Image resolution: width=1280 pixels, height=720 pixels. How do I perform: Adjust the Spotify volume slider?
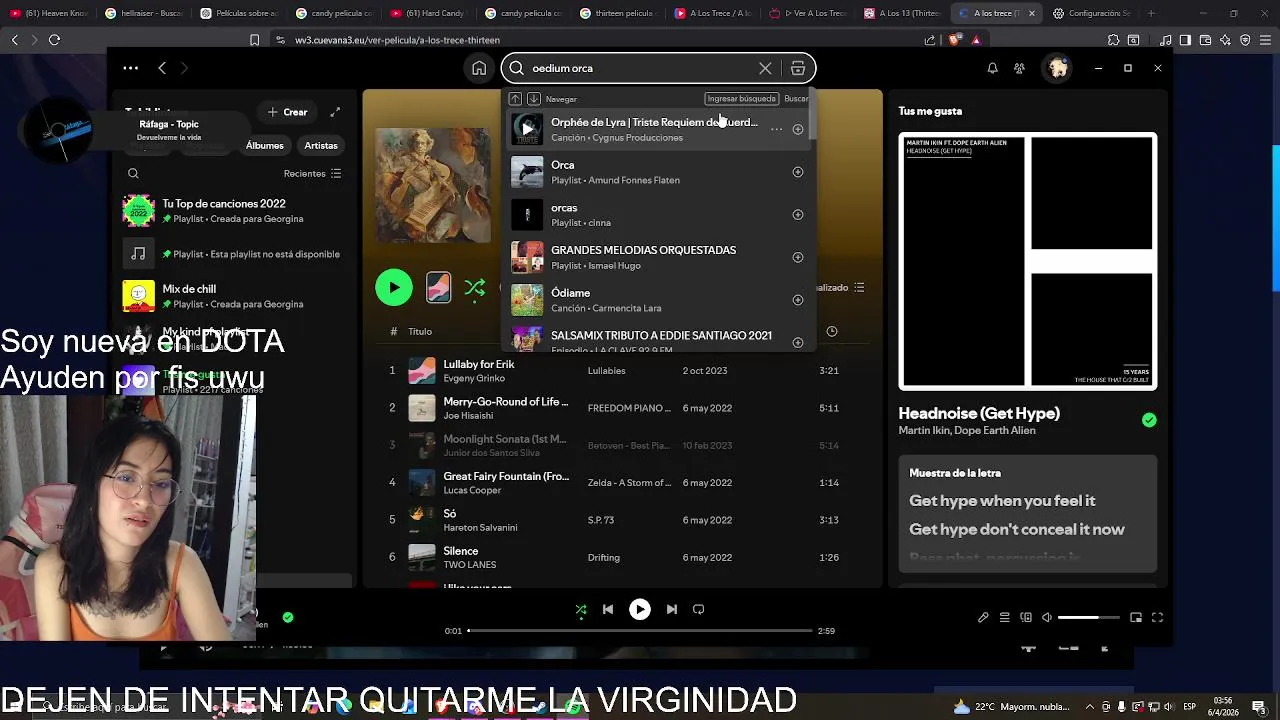pos(1088,618)
